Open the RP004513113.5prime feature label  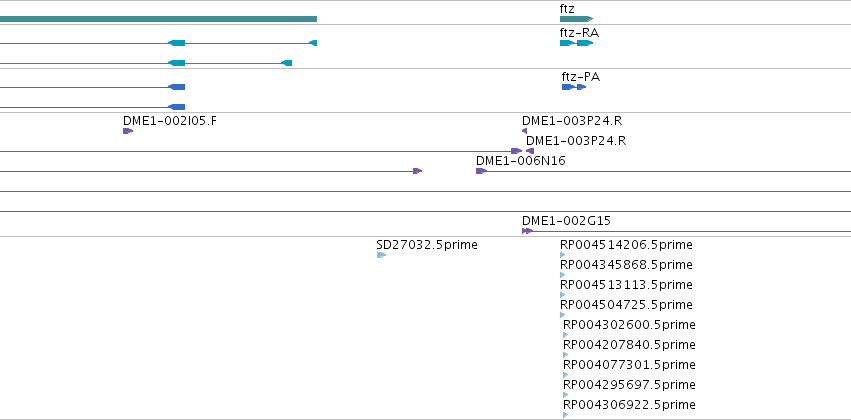[626, 285]
